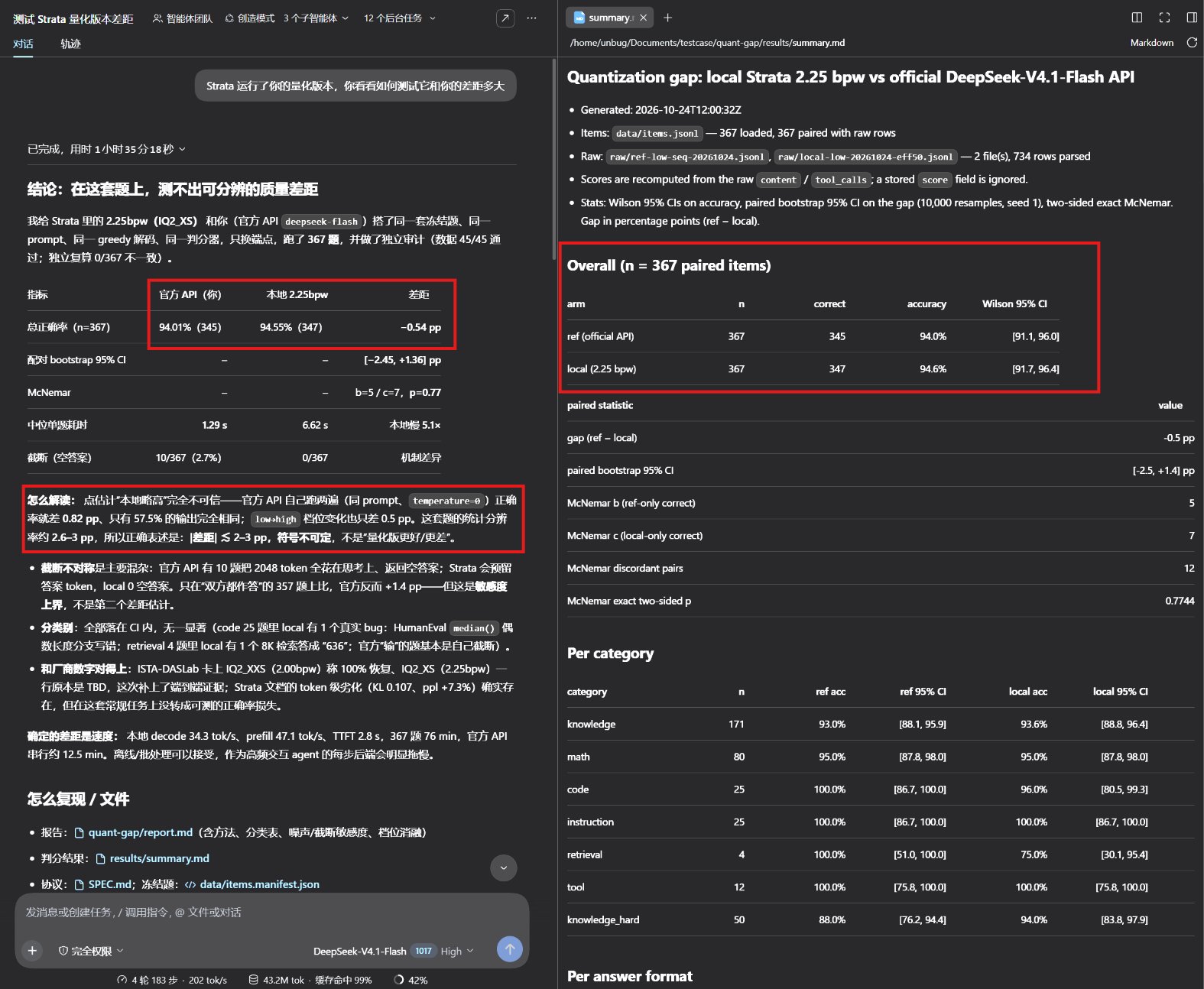This screenshot has height=989, width=1204.
Task: Click the McNemar exact two-sided p value 0.7744
Action: pyautogui.click(x=1180, y=601)
